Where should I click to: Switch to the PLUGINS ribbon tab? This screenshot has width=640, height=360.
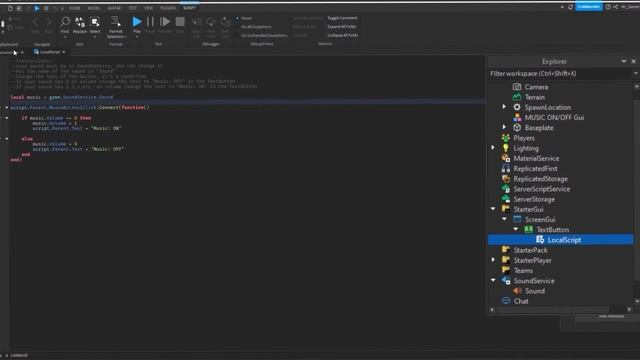(168, 8)
